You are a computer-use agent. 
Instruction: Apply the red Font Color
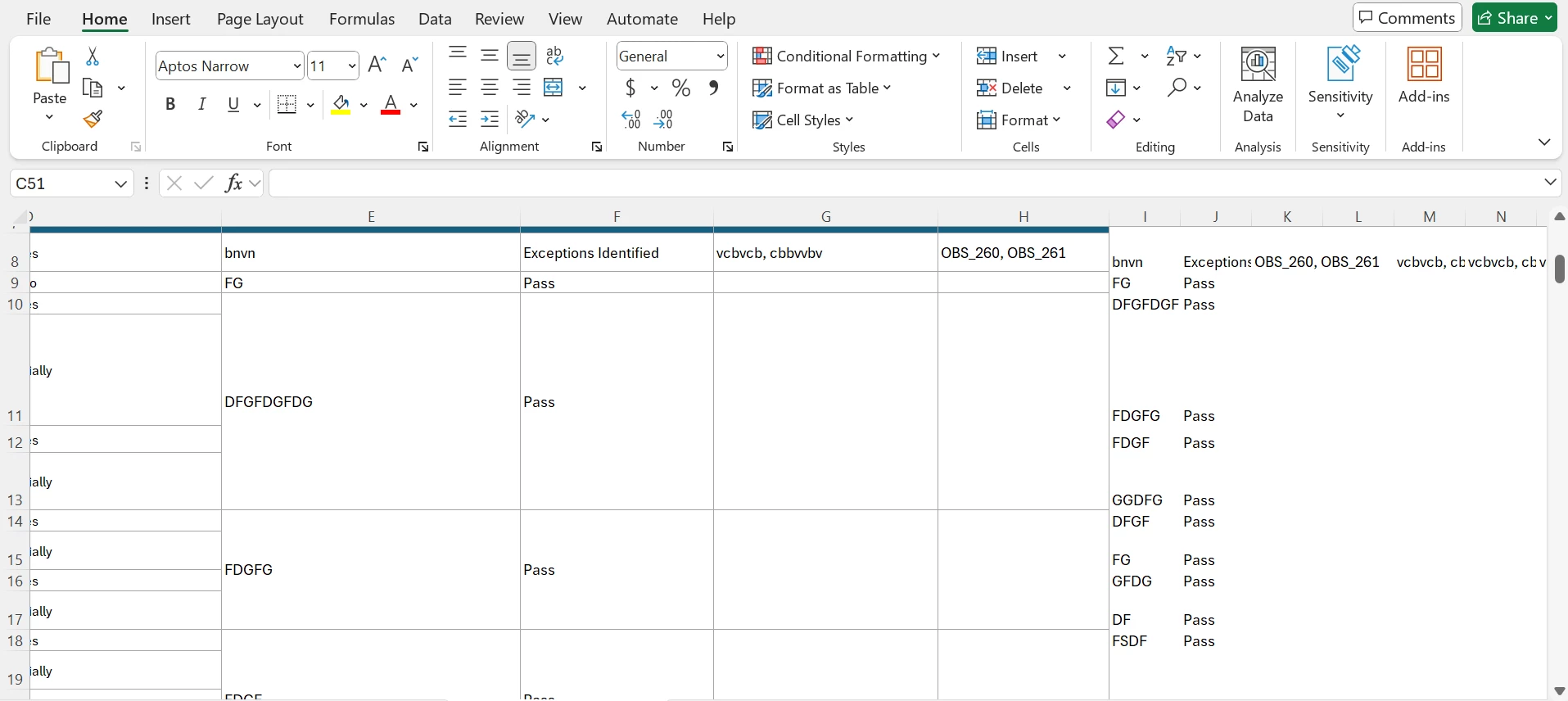(391, 104)
